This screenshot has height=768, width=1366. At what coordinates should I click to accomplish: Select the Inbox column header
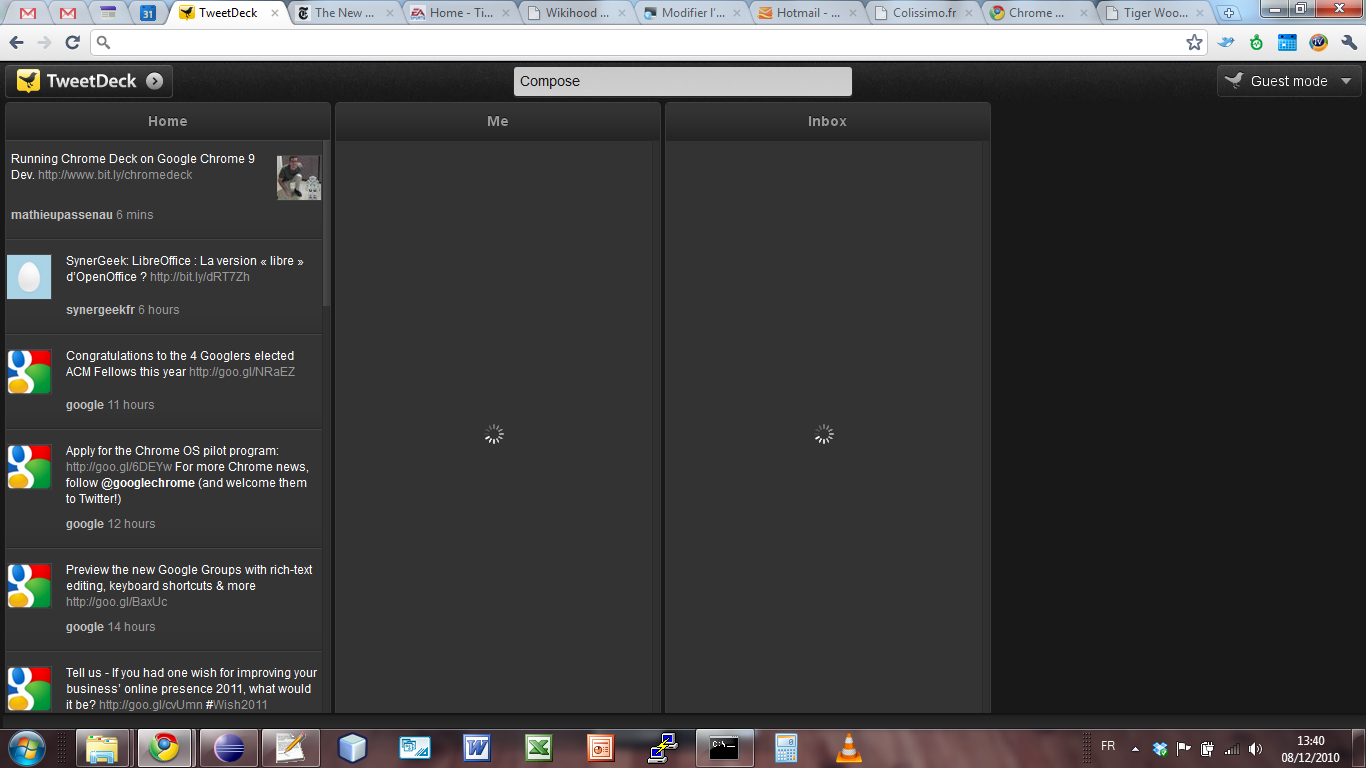click(828, 121)
